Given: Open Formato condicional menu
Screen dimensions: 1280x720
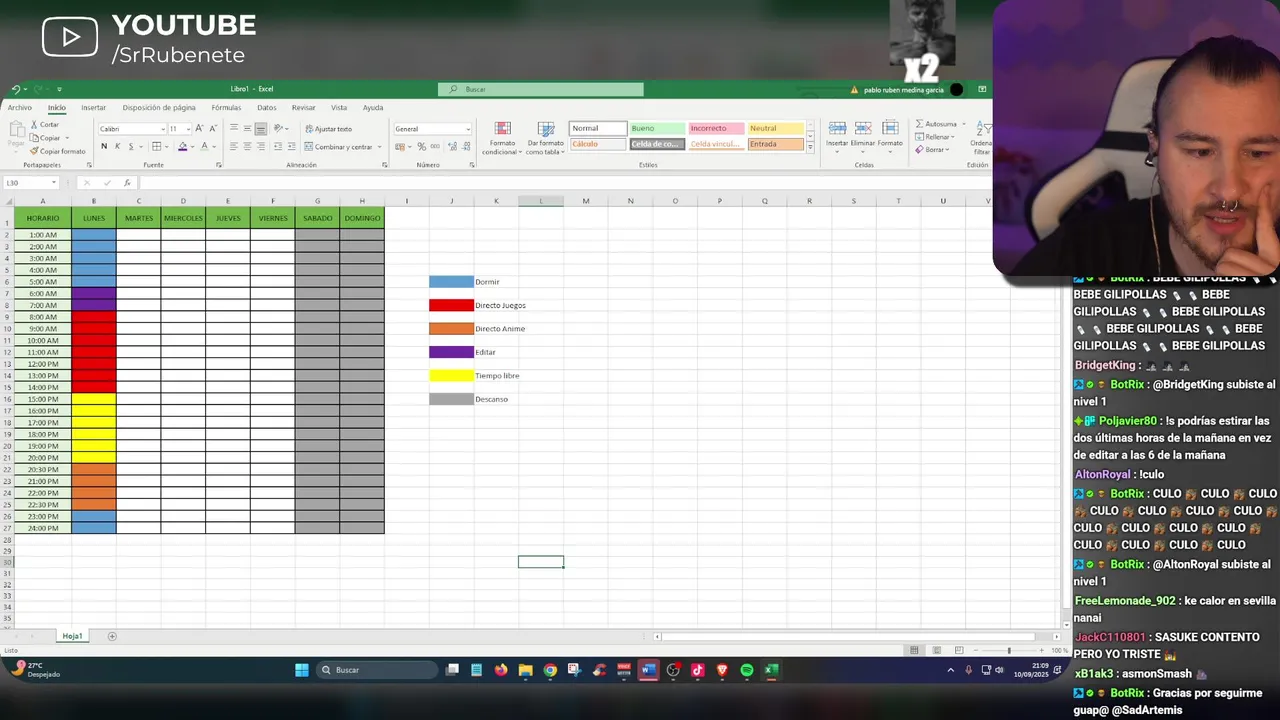Looking at the screenshot, I should (502, 138).
